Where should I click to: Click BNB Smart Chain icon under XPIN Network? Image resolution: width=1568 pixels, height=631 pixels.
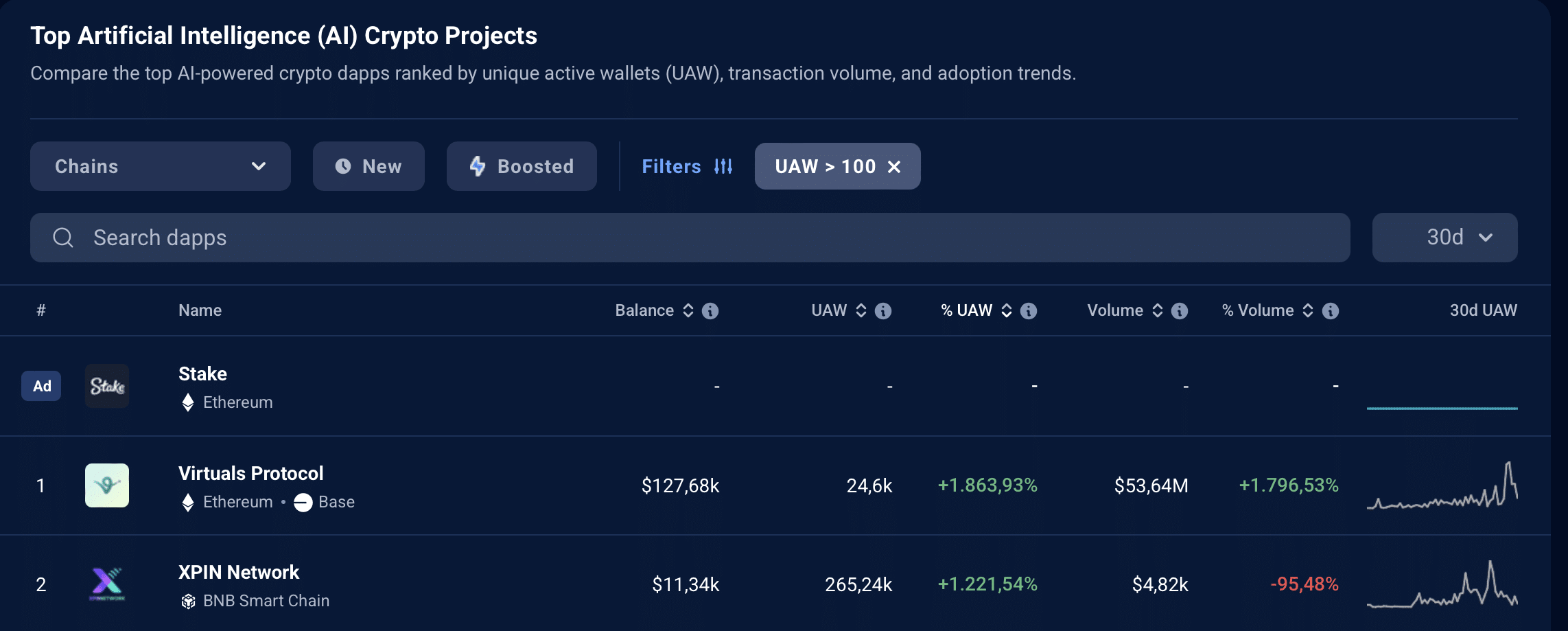tap(188, 601)
